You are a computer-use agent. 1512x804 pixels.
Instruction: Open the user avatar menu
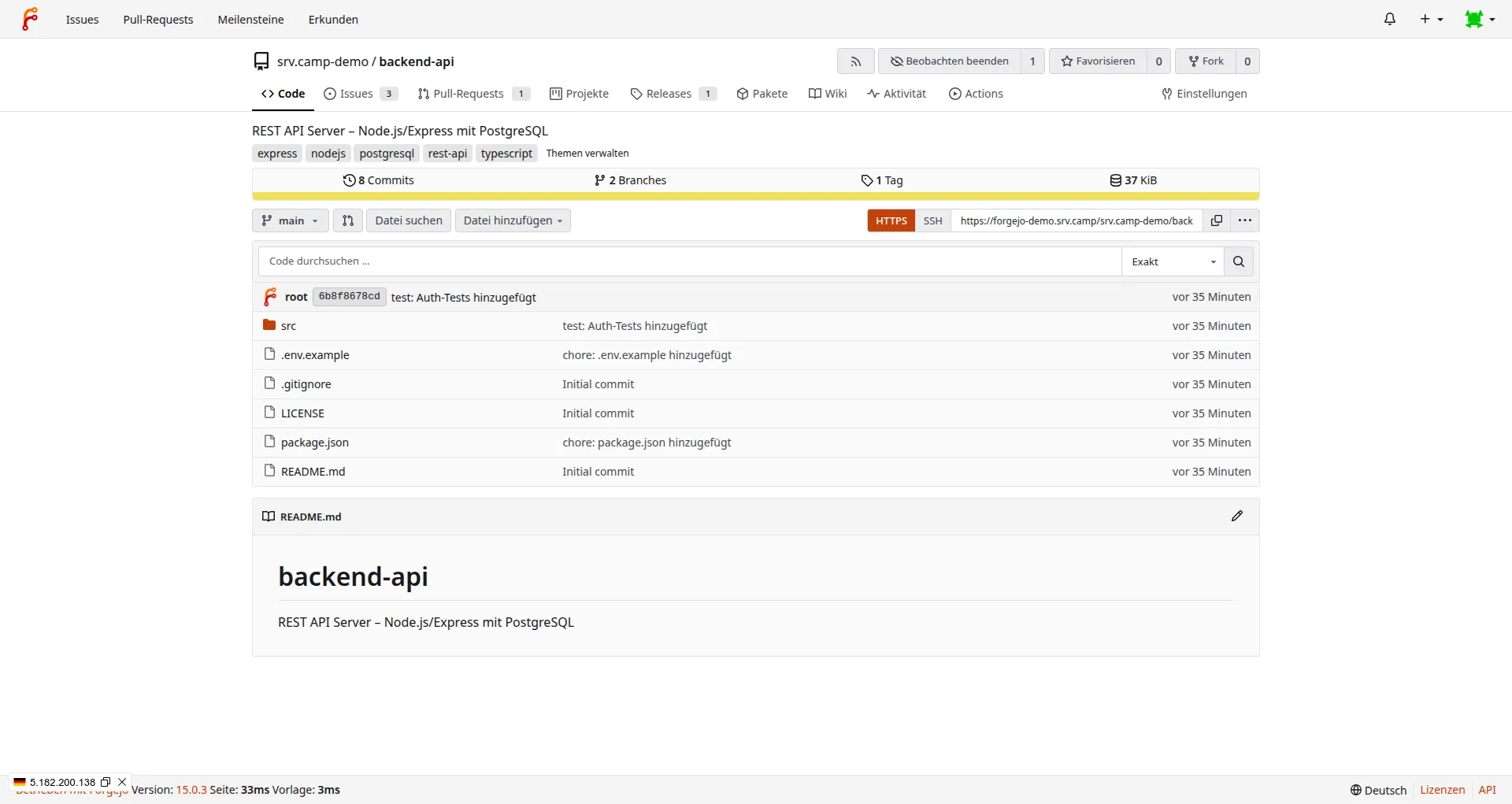pyautogui.click(x=1480, y=19)
